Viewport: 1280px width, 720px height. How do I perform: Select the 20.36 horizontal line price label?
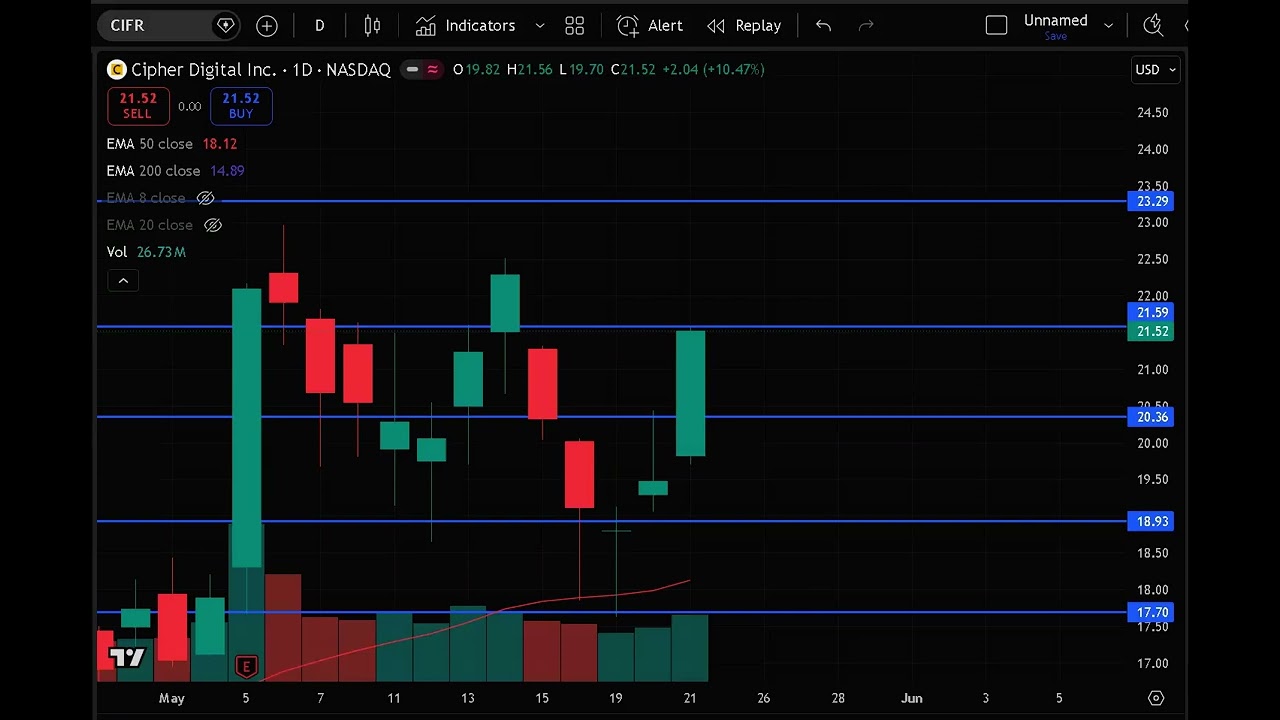click(1152, 417)
